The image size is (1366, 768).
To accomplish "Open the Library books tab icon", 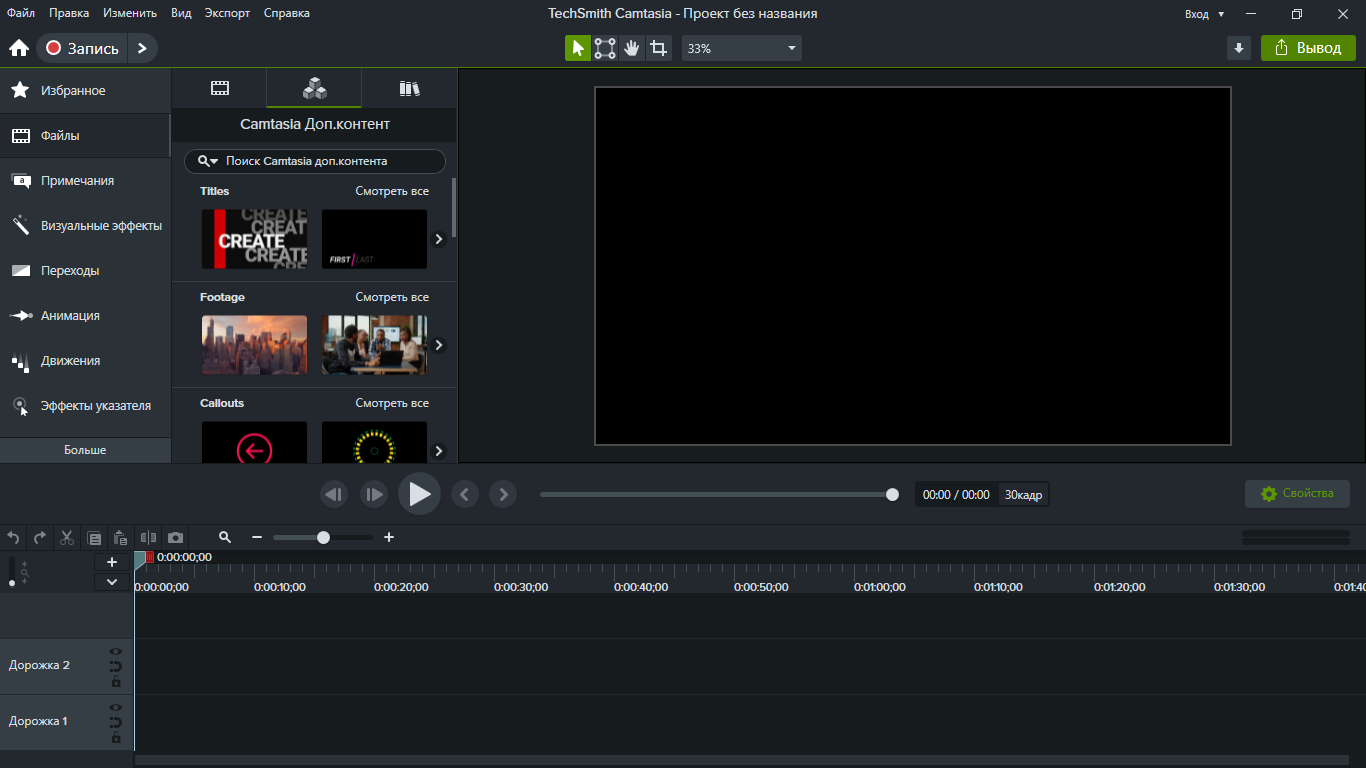I will pyautogui.click(x=409, y=88).
